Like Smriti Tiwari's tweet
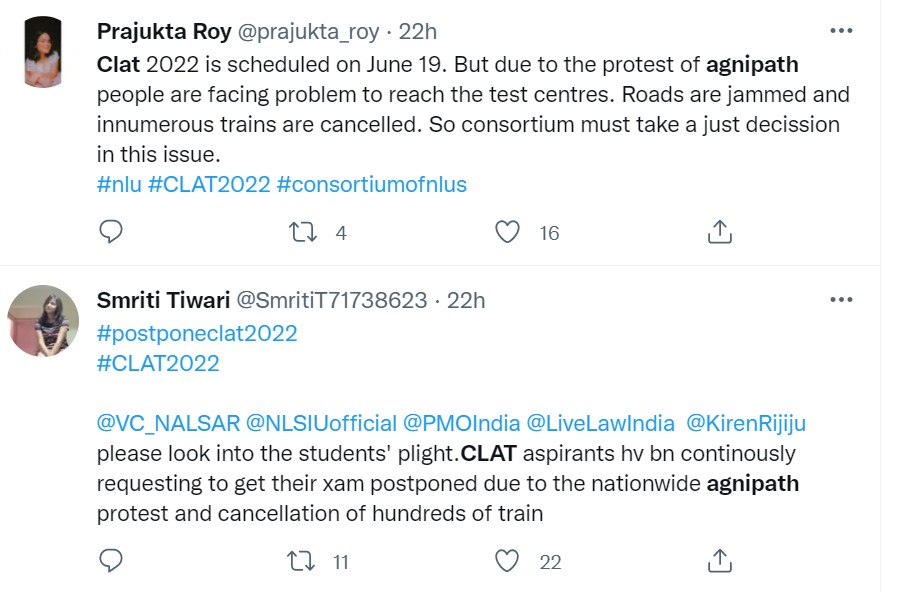This screenshot has height=592, width=901. [508, 562]
